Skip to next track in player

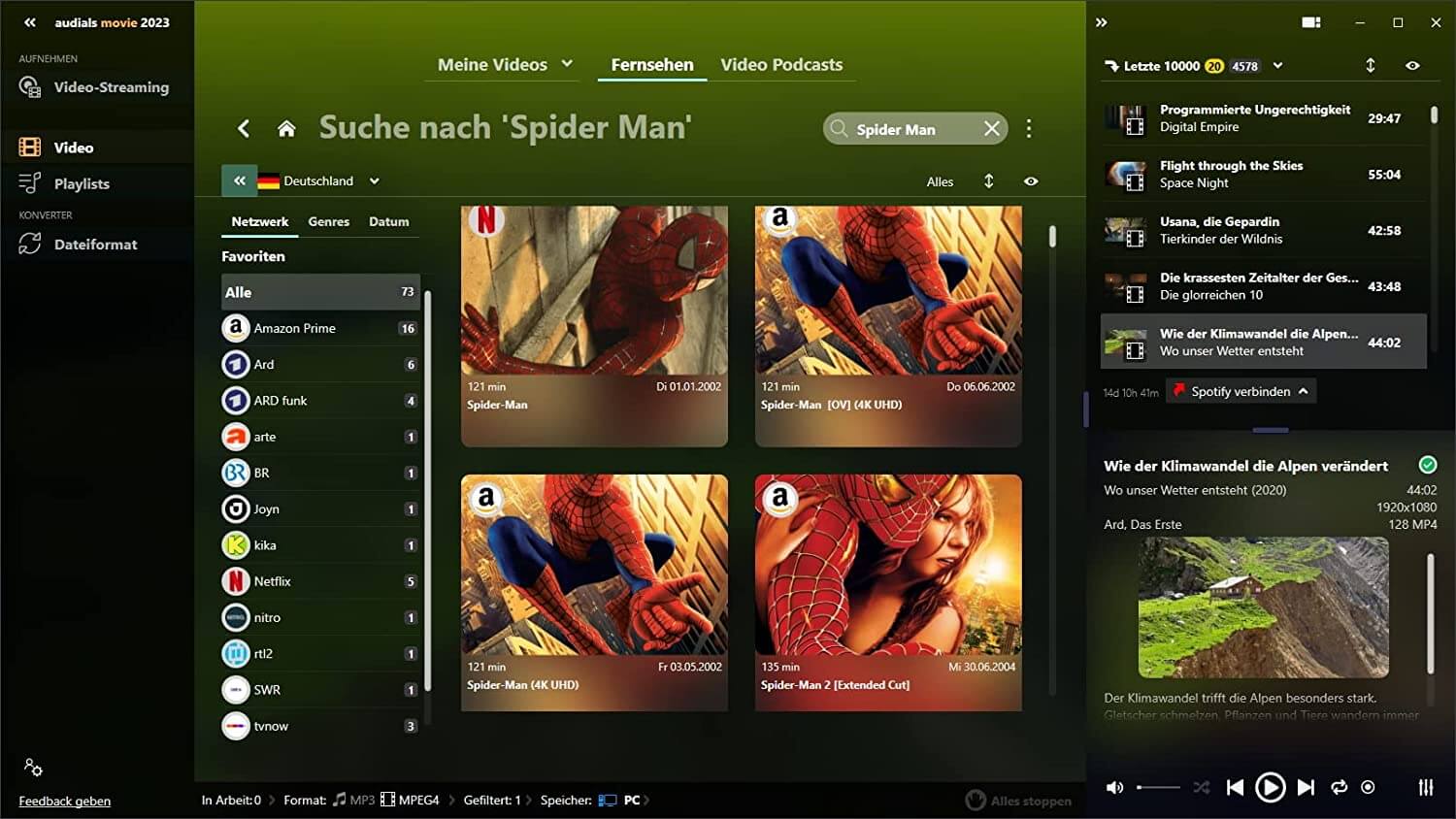[1306, 788]
